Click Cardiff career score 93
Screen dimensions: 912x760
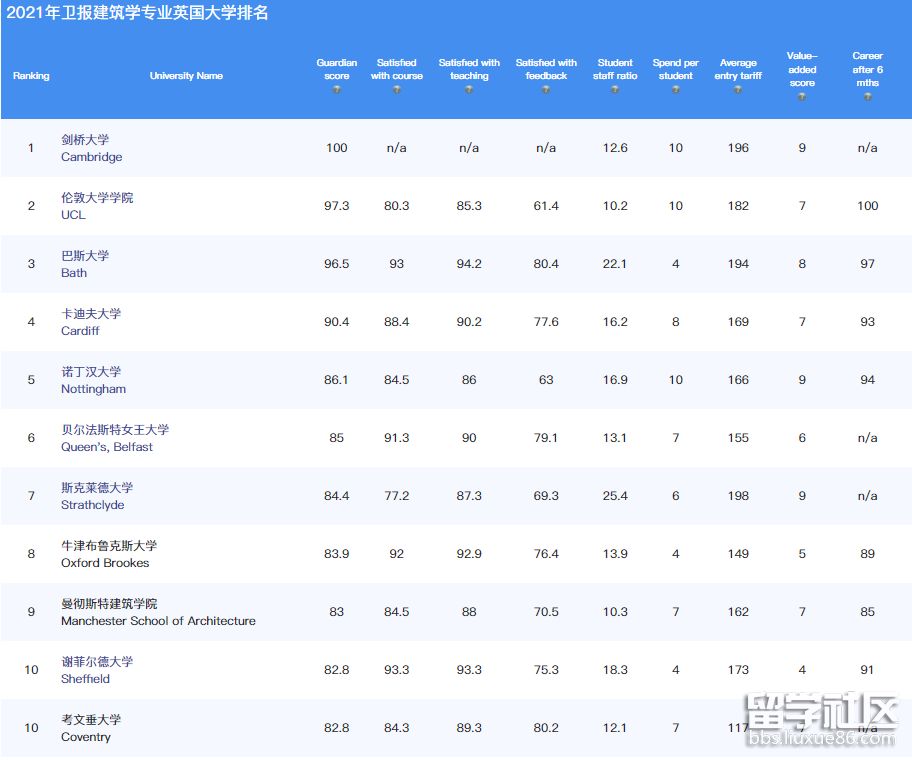coord(867,322)
